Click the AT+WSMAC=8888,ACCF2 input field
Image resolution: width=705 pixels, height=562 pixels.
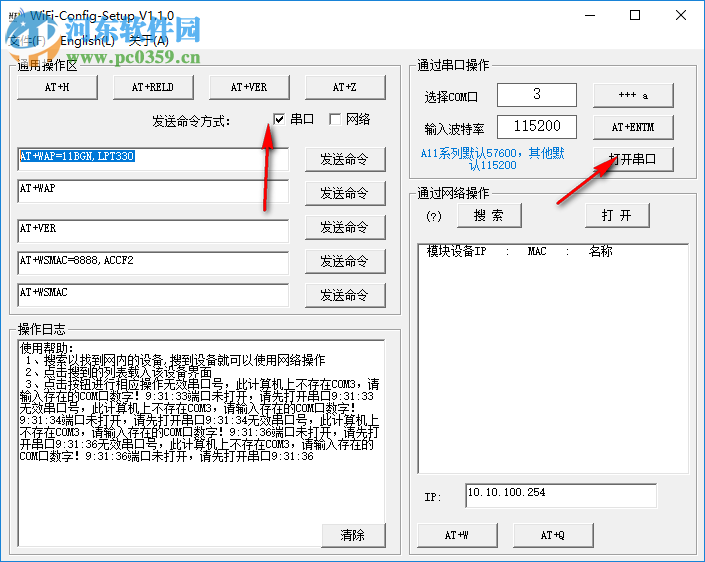pos(153,263)
